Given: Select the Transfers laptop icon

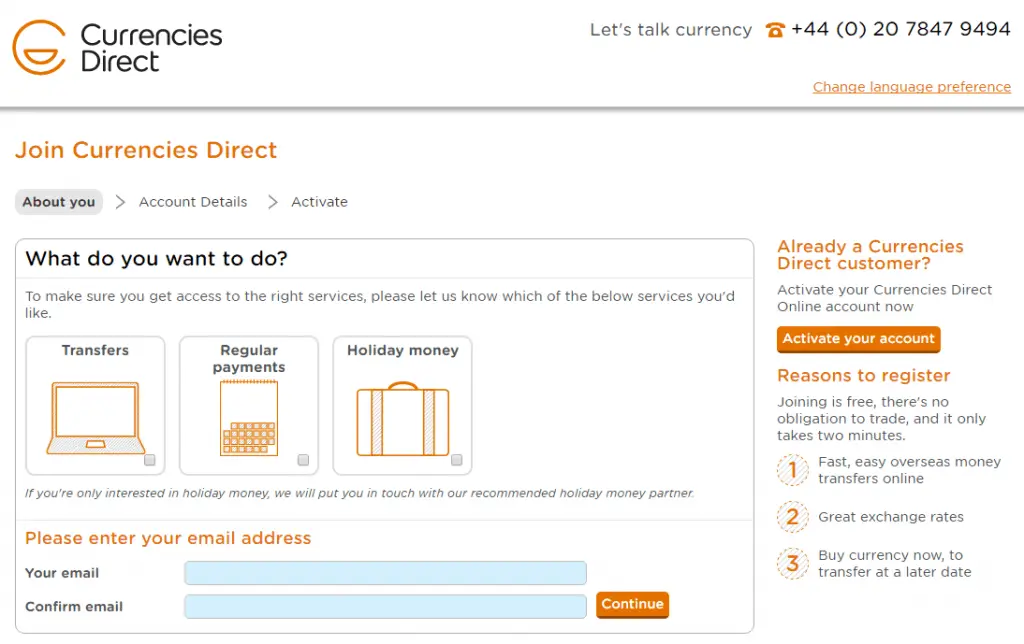Looking at the screenshot, I should pos(95,418).
